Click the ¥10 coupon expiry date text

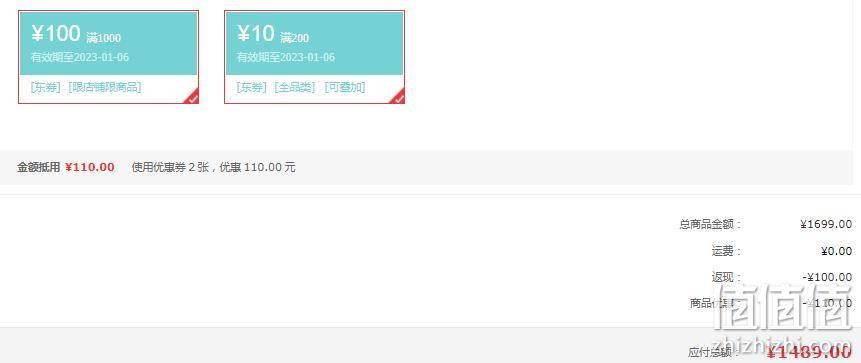(x=286, y=57)
